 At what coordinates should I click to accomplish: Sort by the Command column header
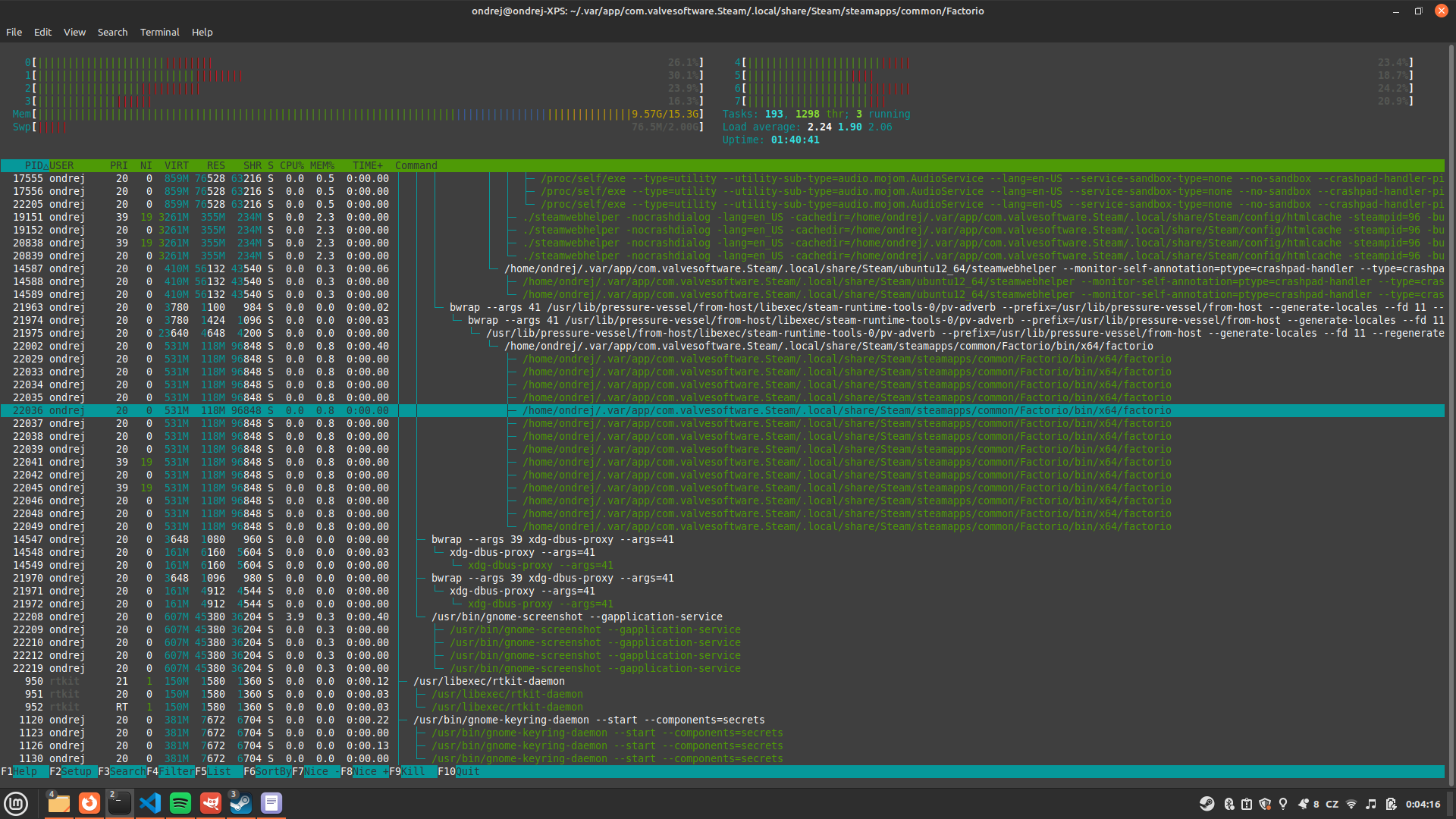[x=416, y=165]
